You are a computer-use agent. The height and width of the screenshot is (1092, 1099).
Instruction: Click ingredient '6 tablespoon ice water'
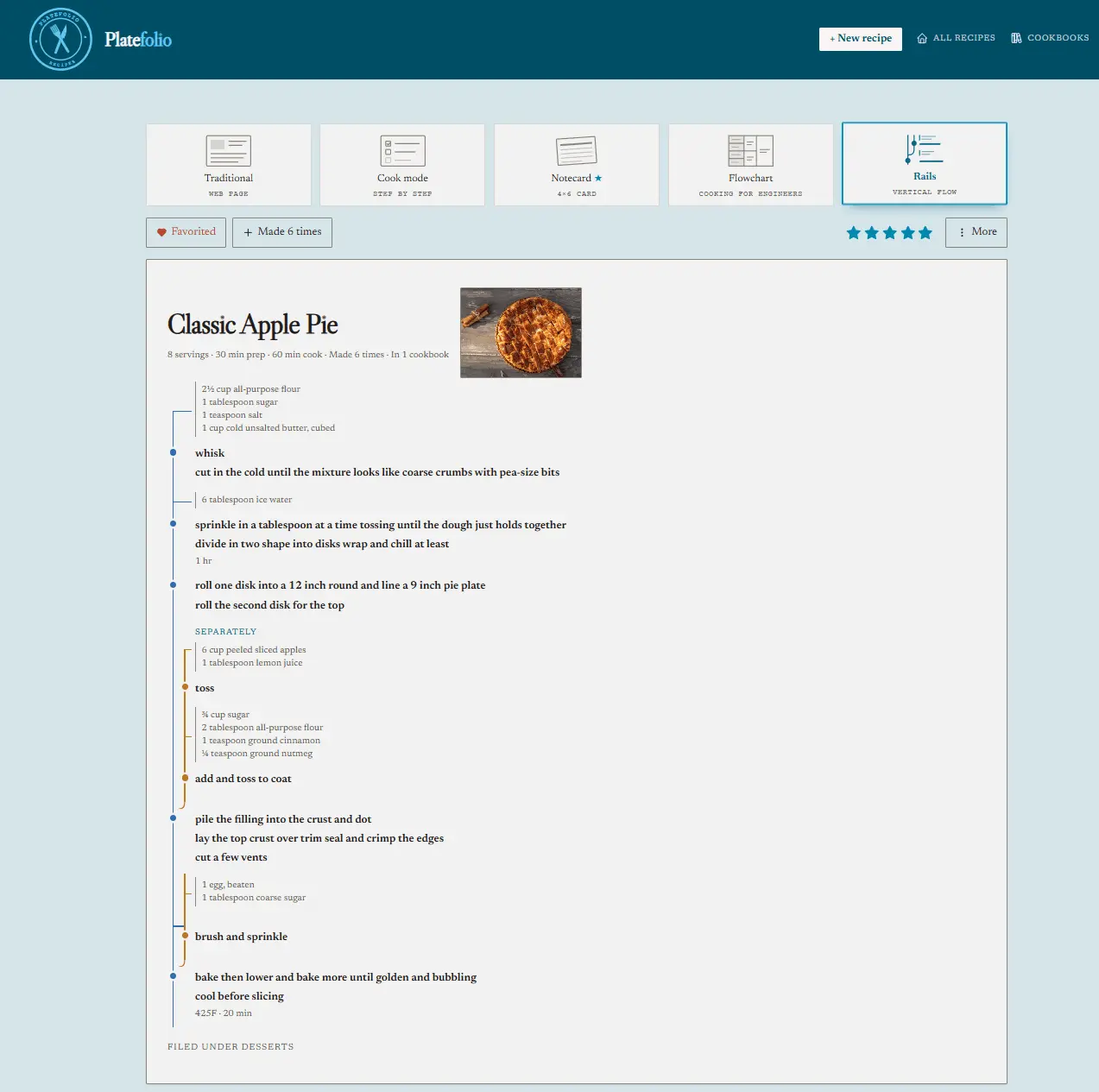coord(247,500)
